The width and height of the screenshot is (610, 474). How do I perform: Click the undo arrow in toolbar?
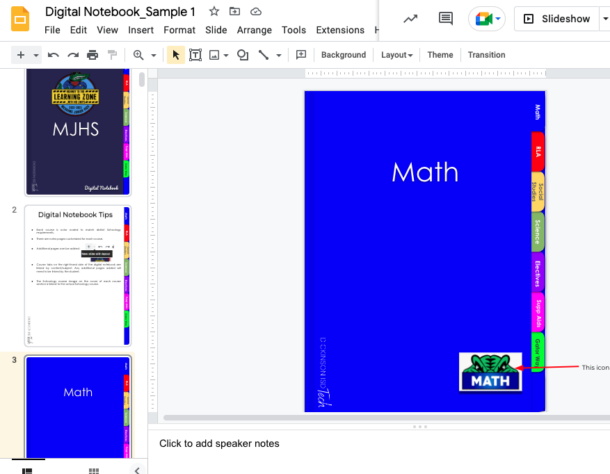coord(53,55)
